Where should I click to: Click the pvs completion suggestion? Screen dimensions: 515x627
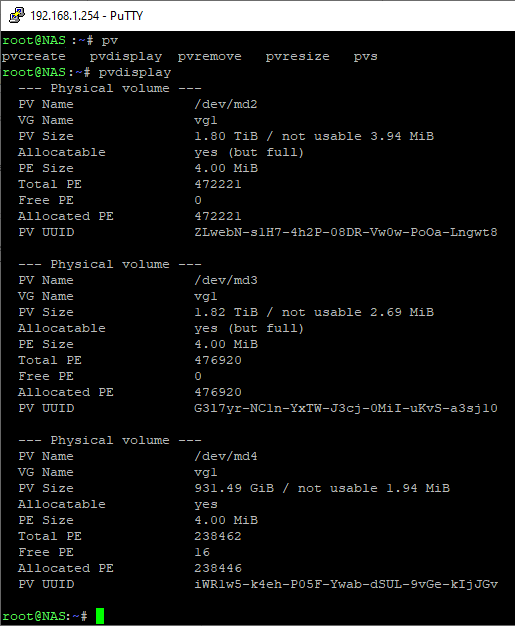click(x=365, y=56)
